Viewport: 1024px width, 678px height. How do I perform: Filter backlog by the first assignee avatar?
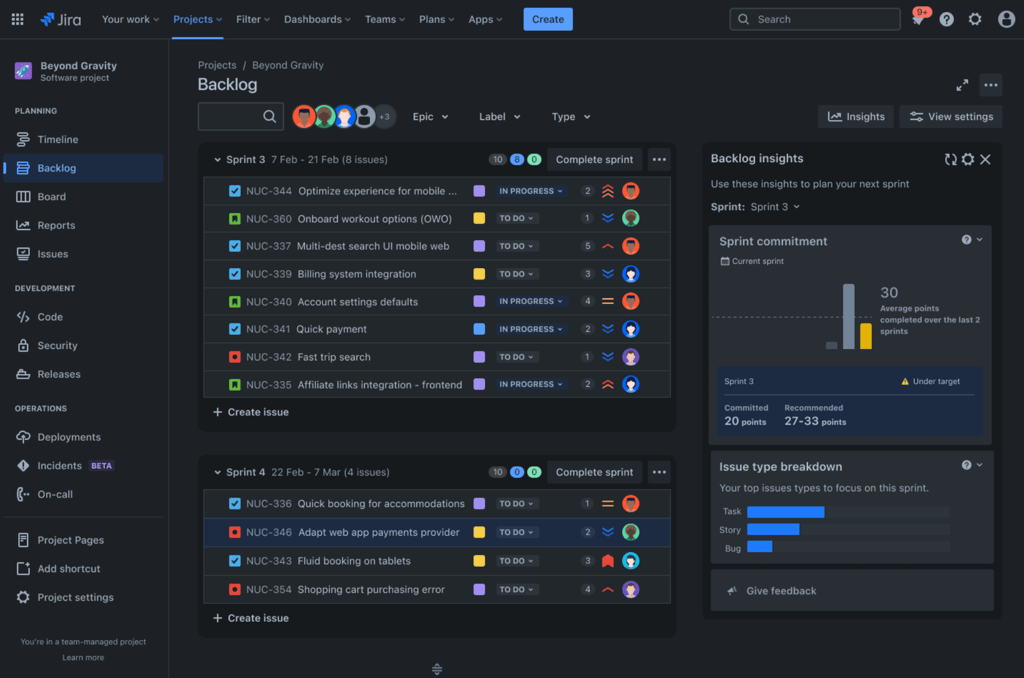[304, 116]
